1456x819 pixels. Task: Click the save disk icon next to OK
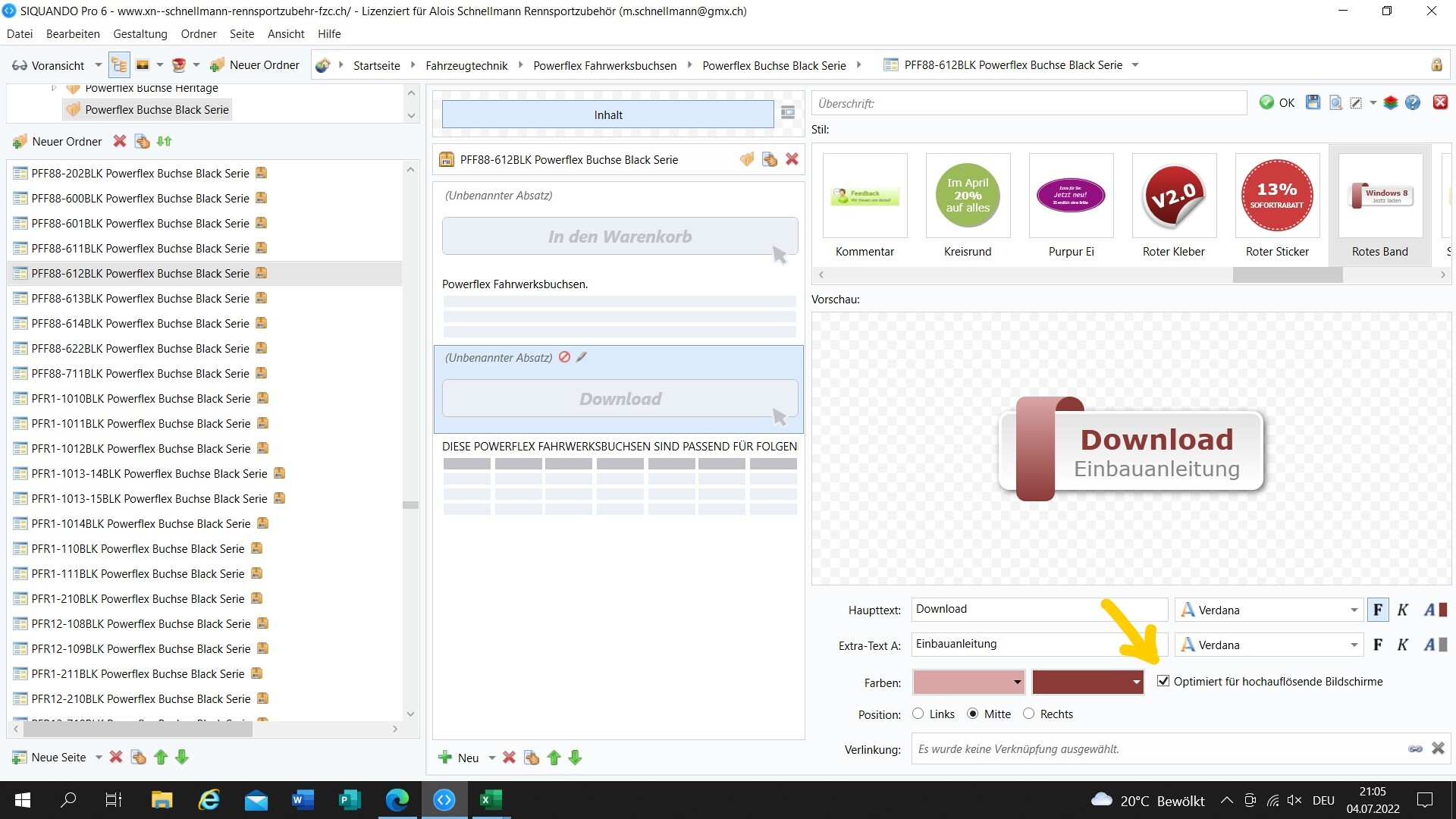pyautogui.click(x=1313, y=102)
